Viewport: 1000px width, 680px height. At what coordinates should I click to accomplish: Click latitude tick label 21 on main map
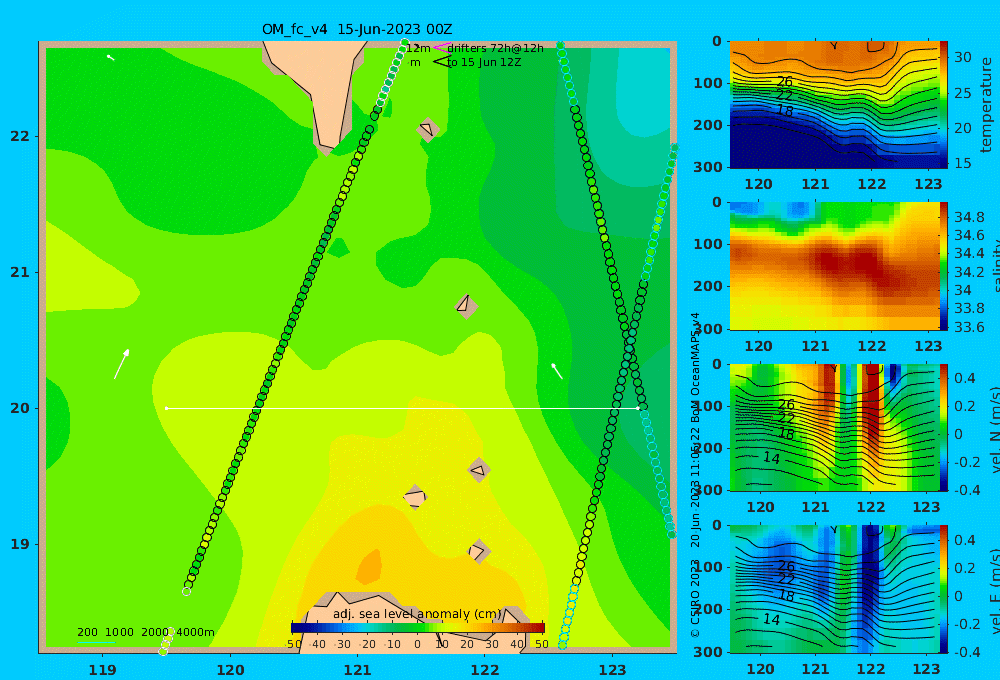[x=20, y=272]
